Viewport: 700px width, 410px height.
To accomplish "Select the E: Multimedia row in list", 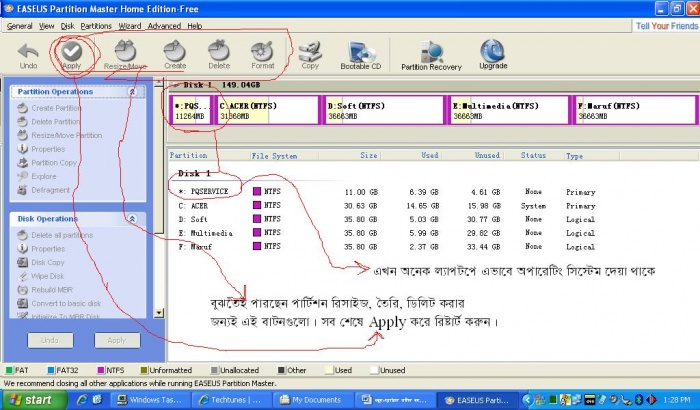I will tap(387, 233).
